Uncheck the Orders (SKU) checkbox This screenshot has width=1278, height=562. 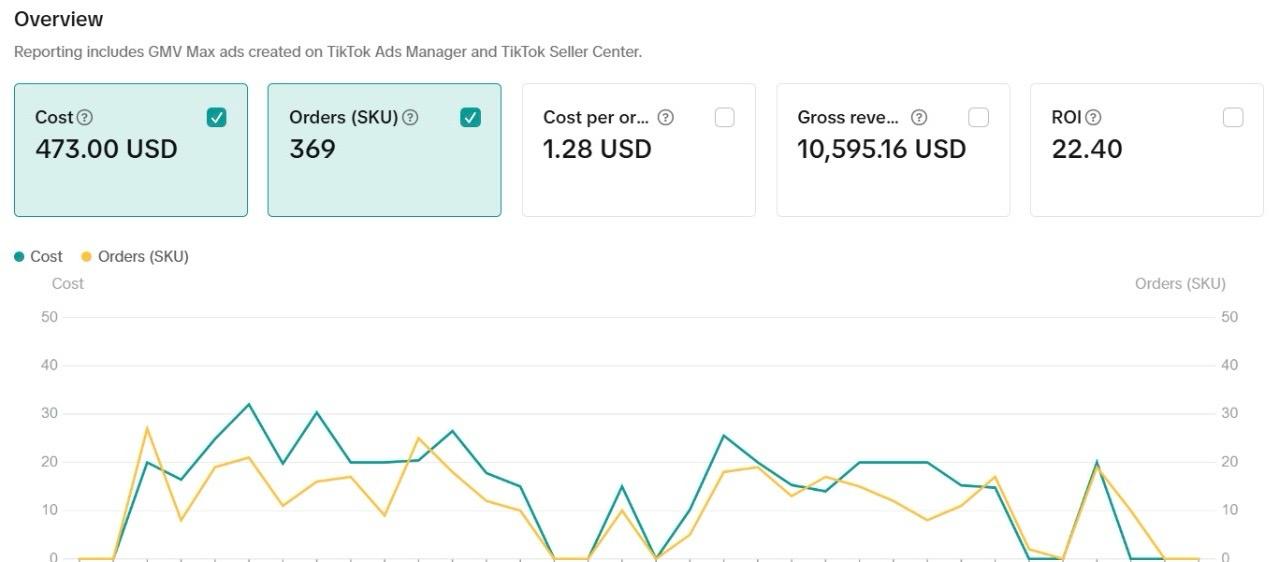click(470, 118)
